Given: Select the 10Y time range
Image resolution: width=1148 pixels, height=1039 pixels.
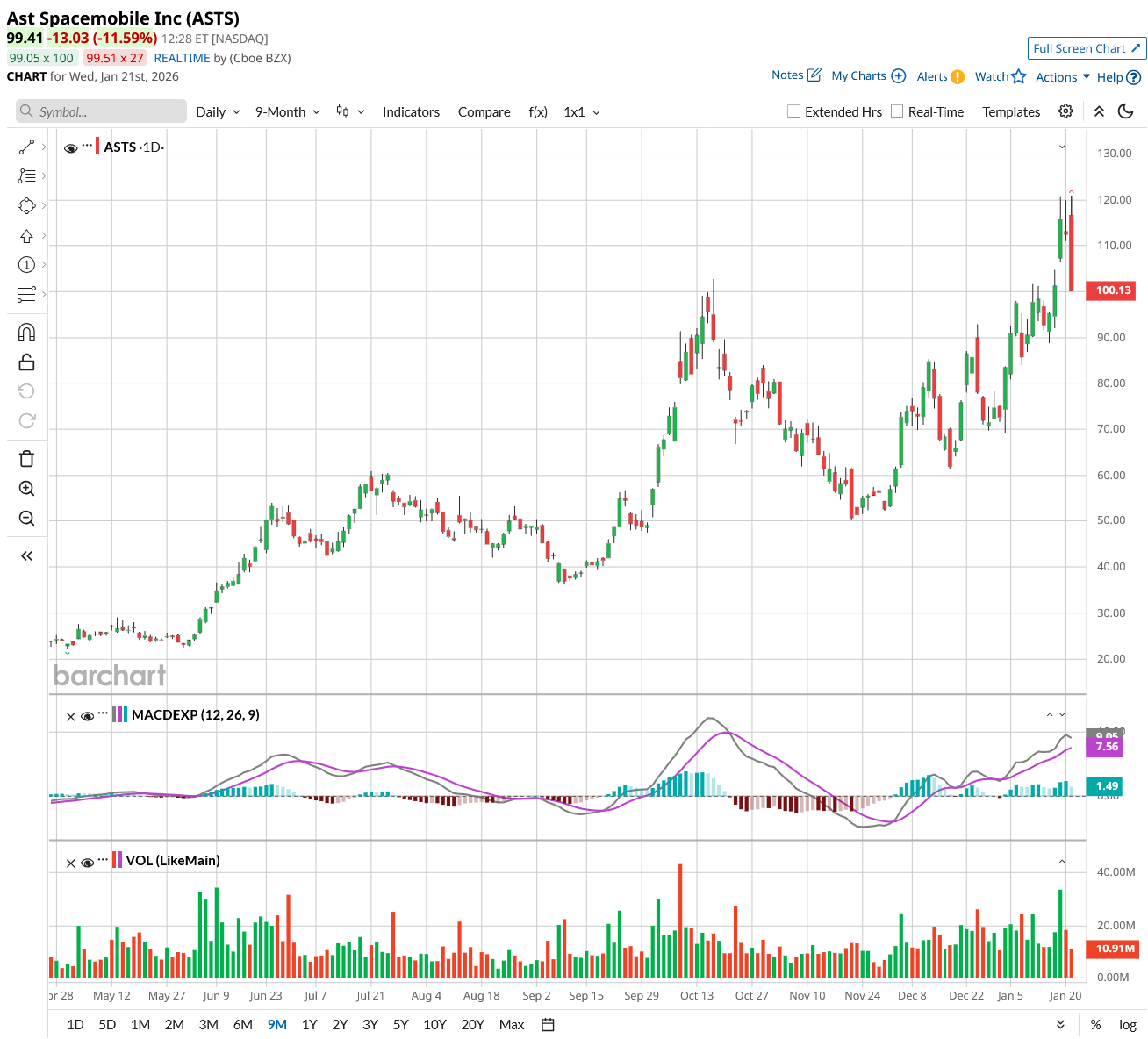Looking at the screenshot, I should [x=435, y=1024].
